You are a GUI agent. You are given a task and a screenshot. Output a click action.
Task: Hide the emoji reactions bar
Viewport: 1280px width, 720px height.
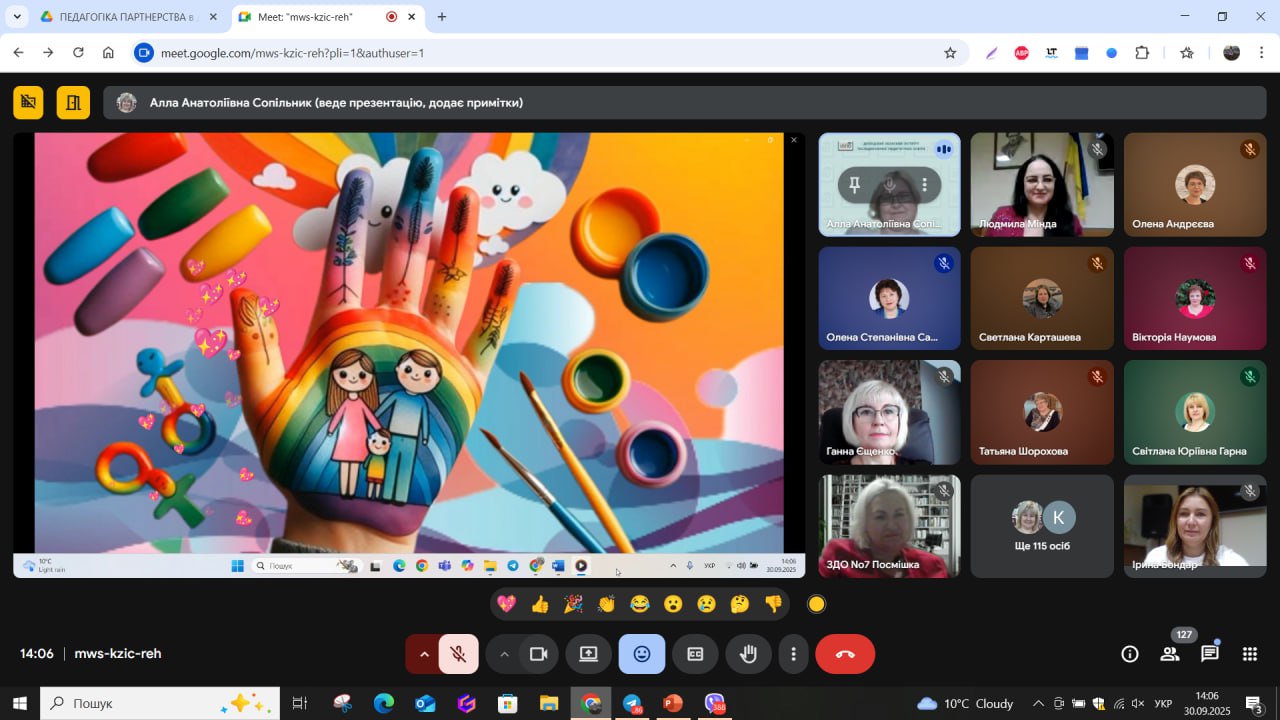point(642,654)
